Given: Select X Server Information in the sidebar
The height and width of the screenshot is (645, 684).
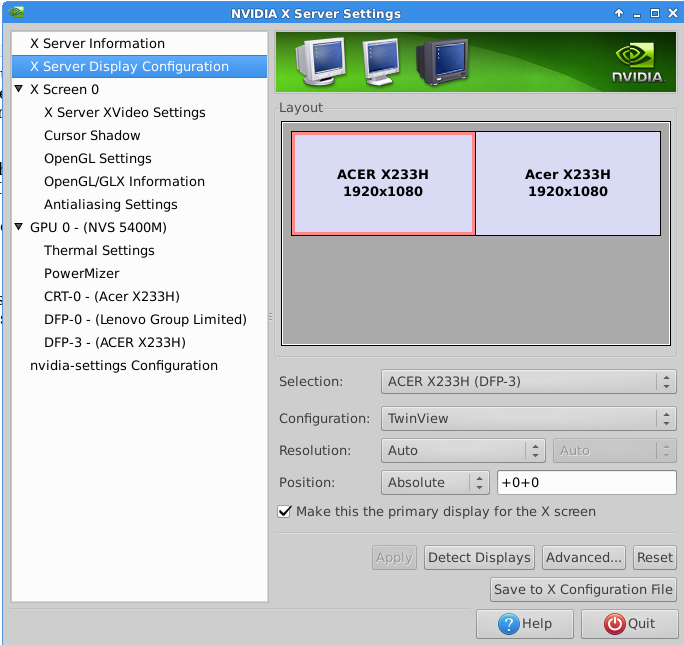Looking at the screenshot, I should click(139, 43).
